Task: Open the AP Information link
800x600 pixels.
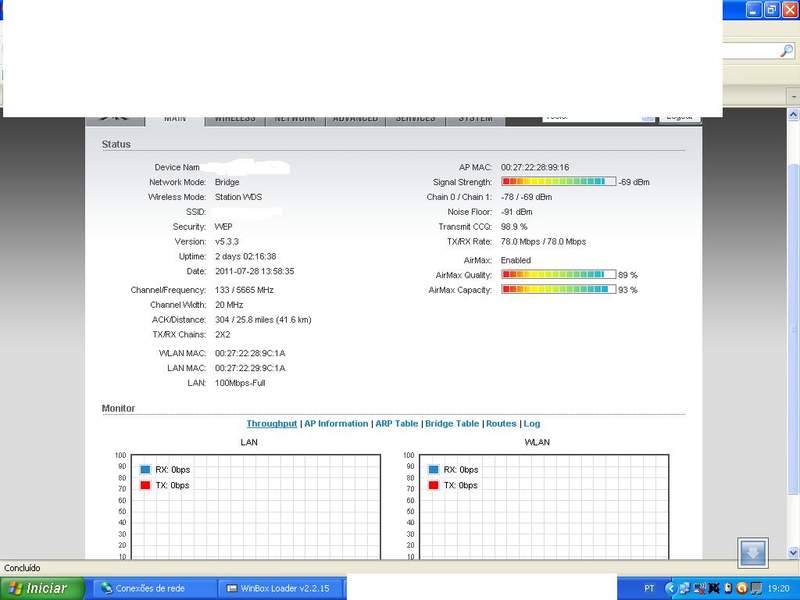Action: (336, 423)
